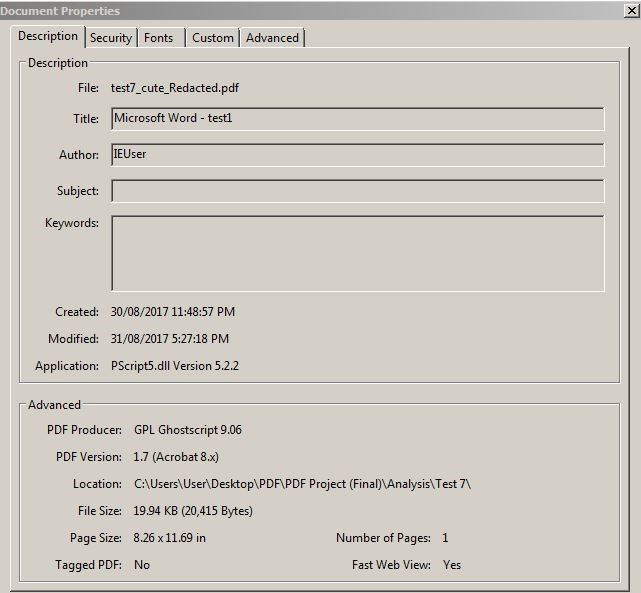Click the Keywords: label
641x593 pixels.
(72, 223)
